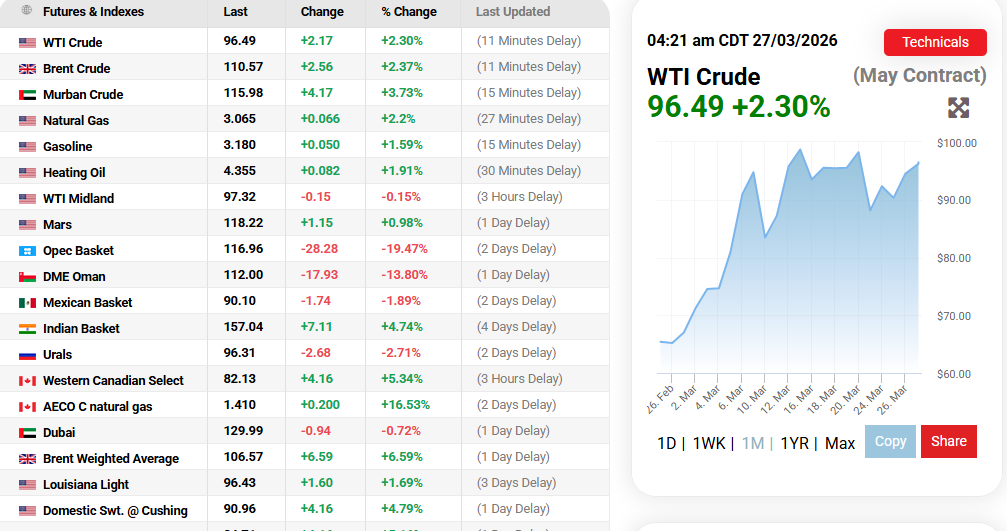
Task: Open the Louisiana Light row
Action: tap(86, 484)
